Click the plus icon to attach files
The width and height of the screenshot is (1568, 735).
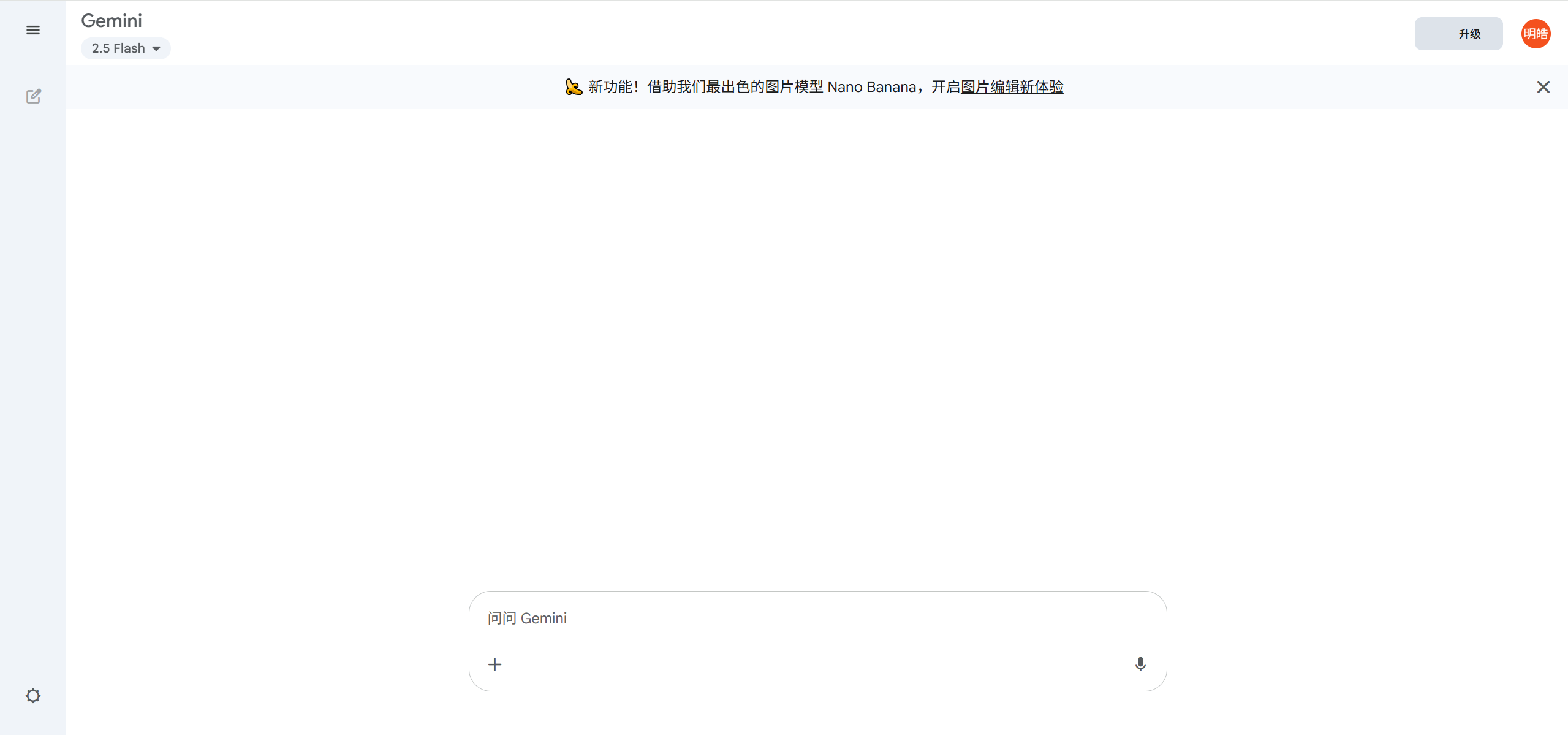(494, 664)
